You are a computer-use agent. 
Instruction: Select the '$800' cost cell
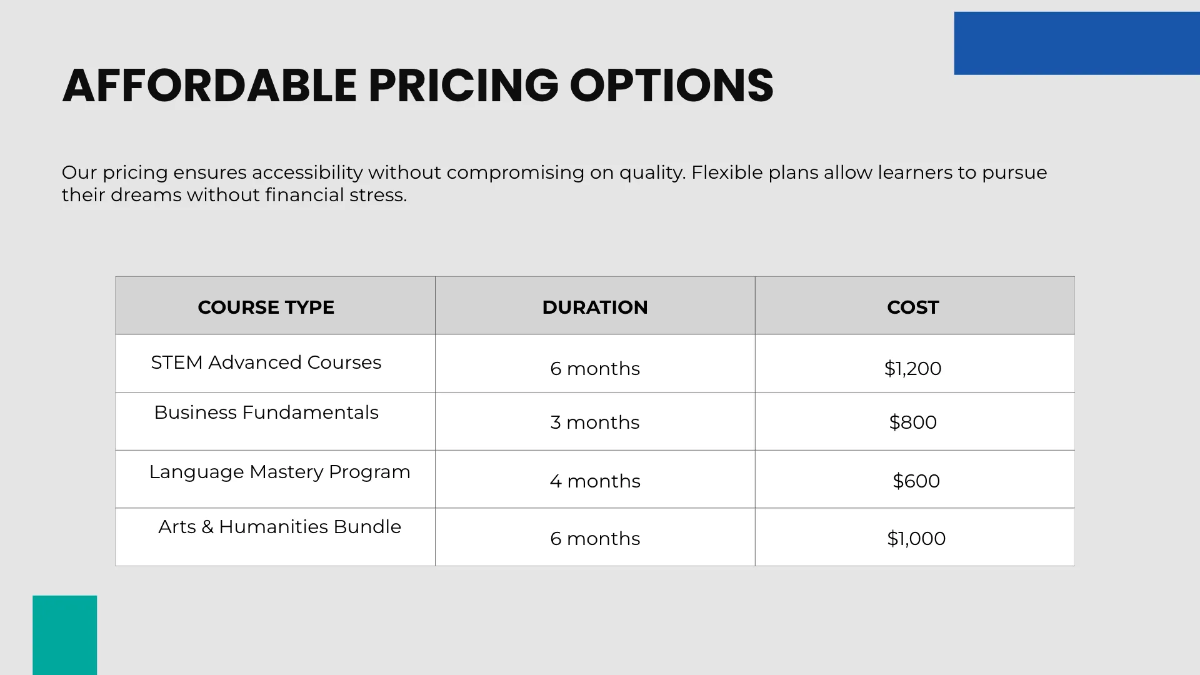coord(913,422)
